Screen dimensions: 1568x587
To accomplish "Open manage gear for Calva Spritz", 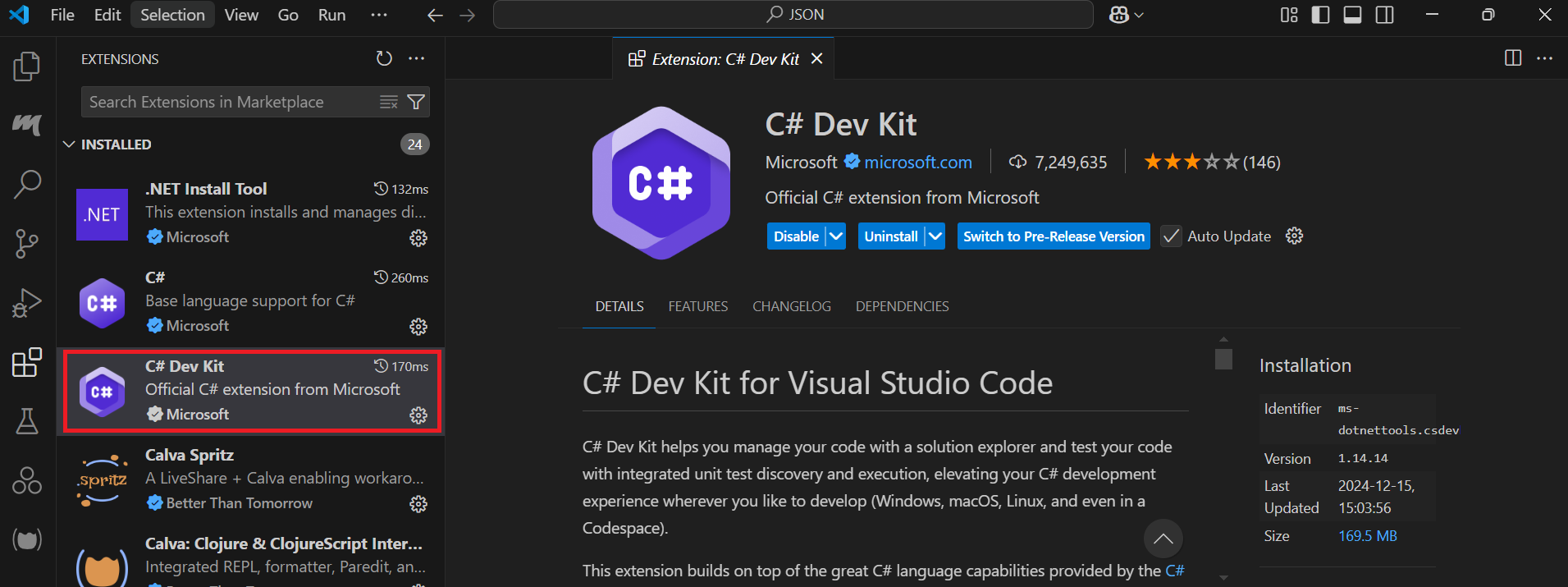I will (418, 504).
